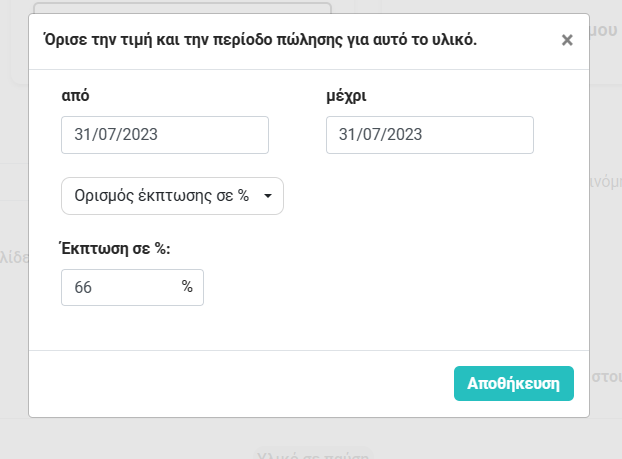Click dimmed 'Υλικό σε παύση' text behind dialog
This screenshot has width=622, height=459.
[x=312, y=453]
